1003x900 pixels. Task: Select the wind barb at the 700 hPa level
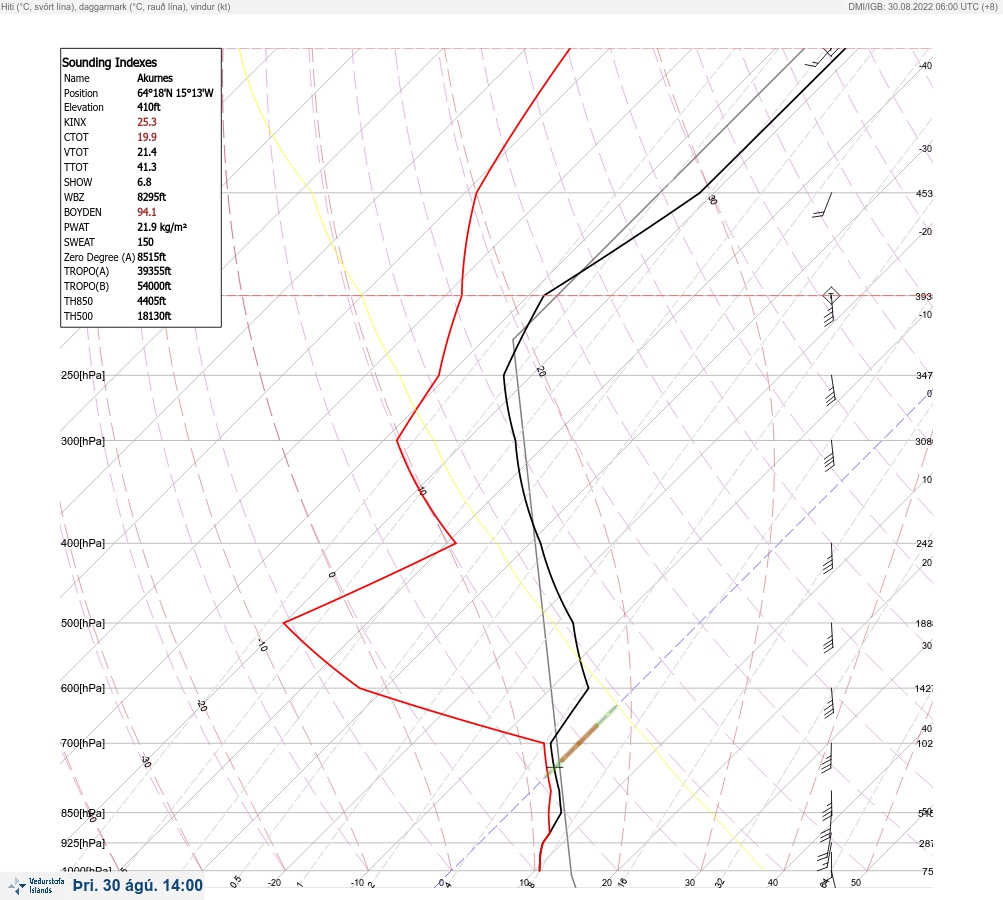pos(828,758)
